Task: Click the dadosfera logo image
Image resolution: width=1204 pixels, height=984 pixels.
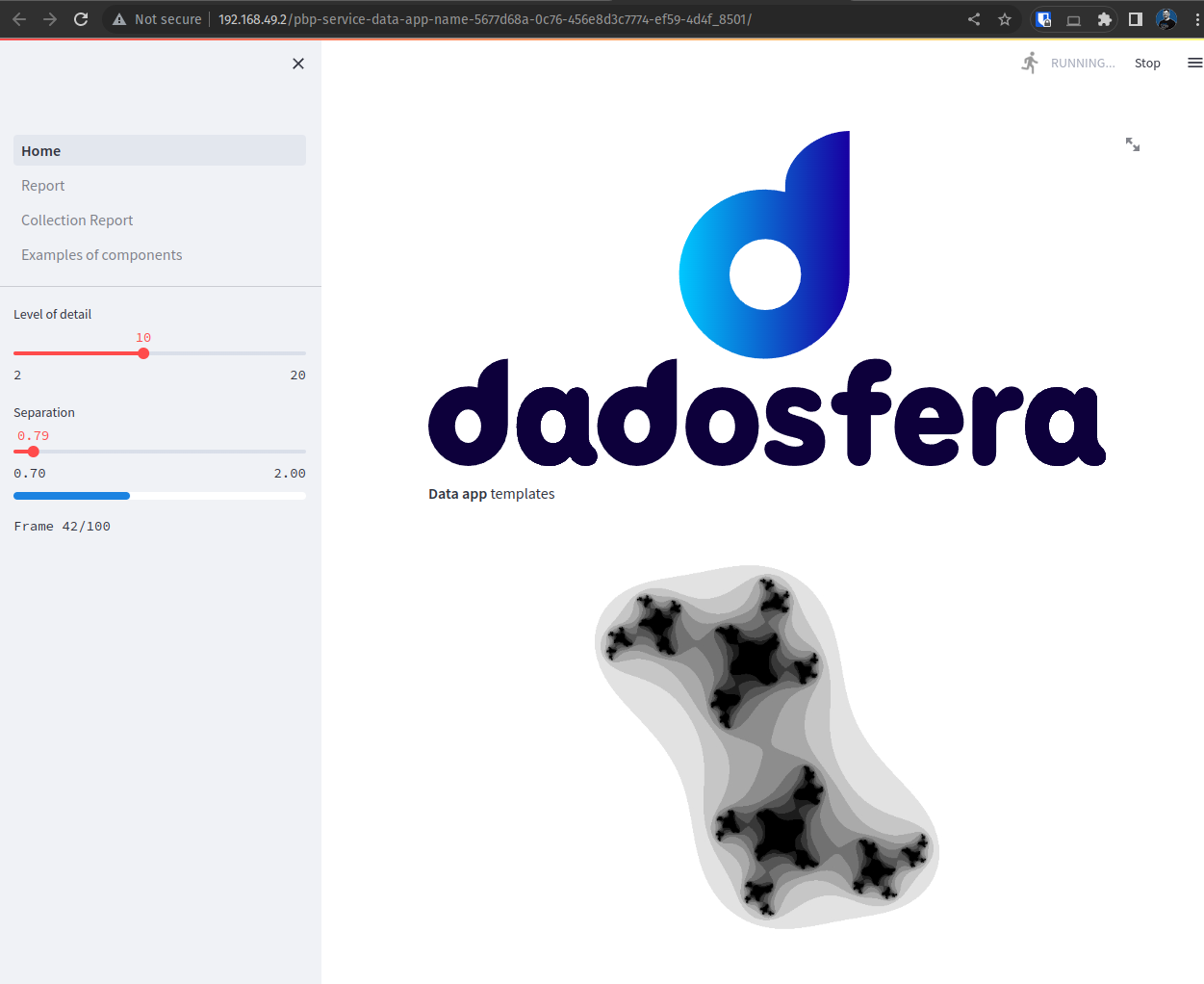Action: [x=767, y=299]
